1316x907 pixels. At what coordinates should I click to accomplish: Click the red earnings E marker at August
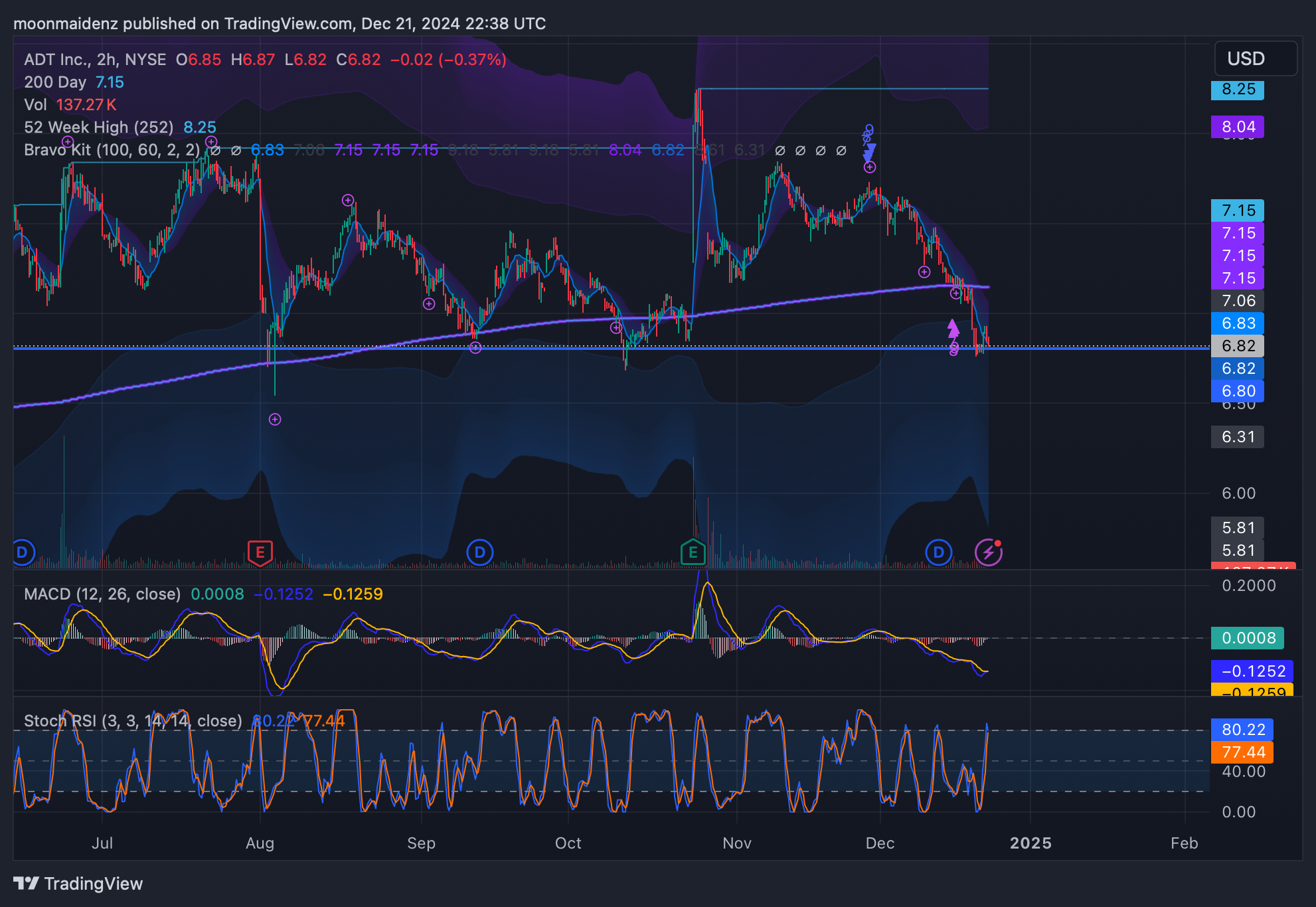[x=260, y=552]
